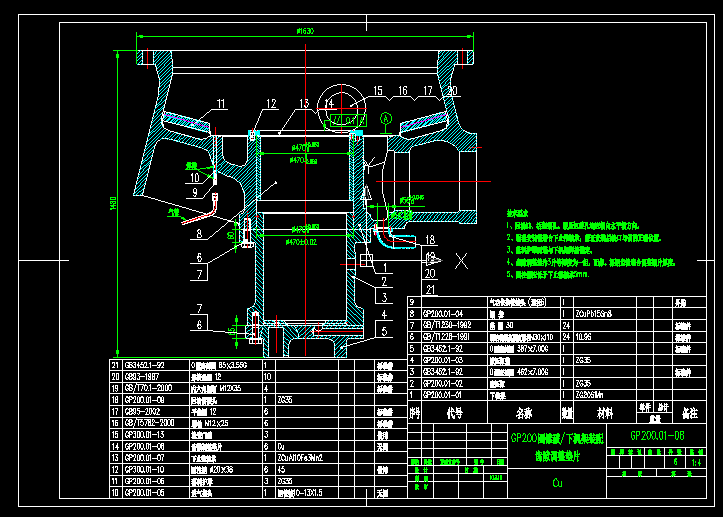
Task: Click the '代号' column header
Action: pyautogui.click(x=454, y=413)
